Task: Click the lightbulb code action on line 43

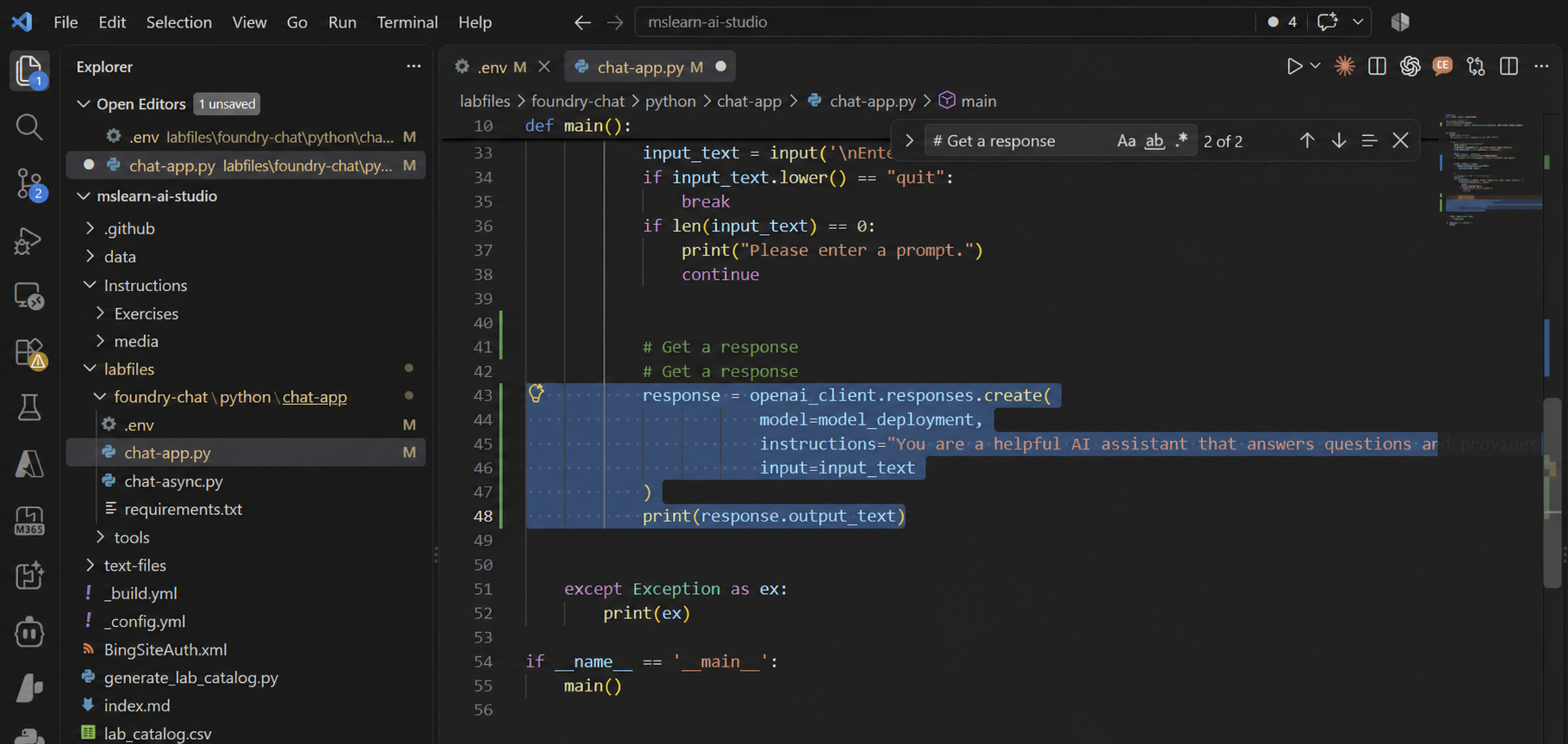Action: [x=536, y=394]
